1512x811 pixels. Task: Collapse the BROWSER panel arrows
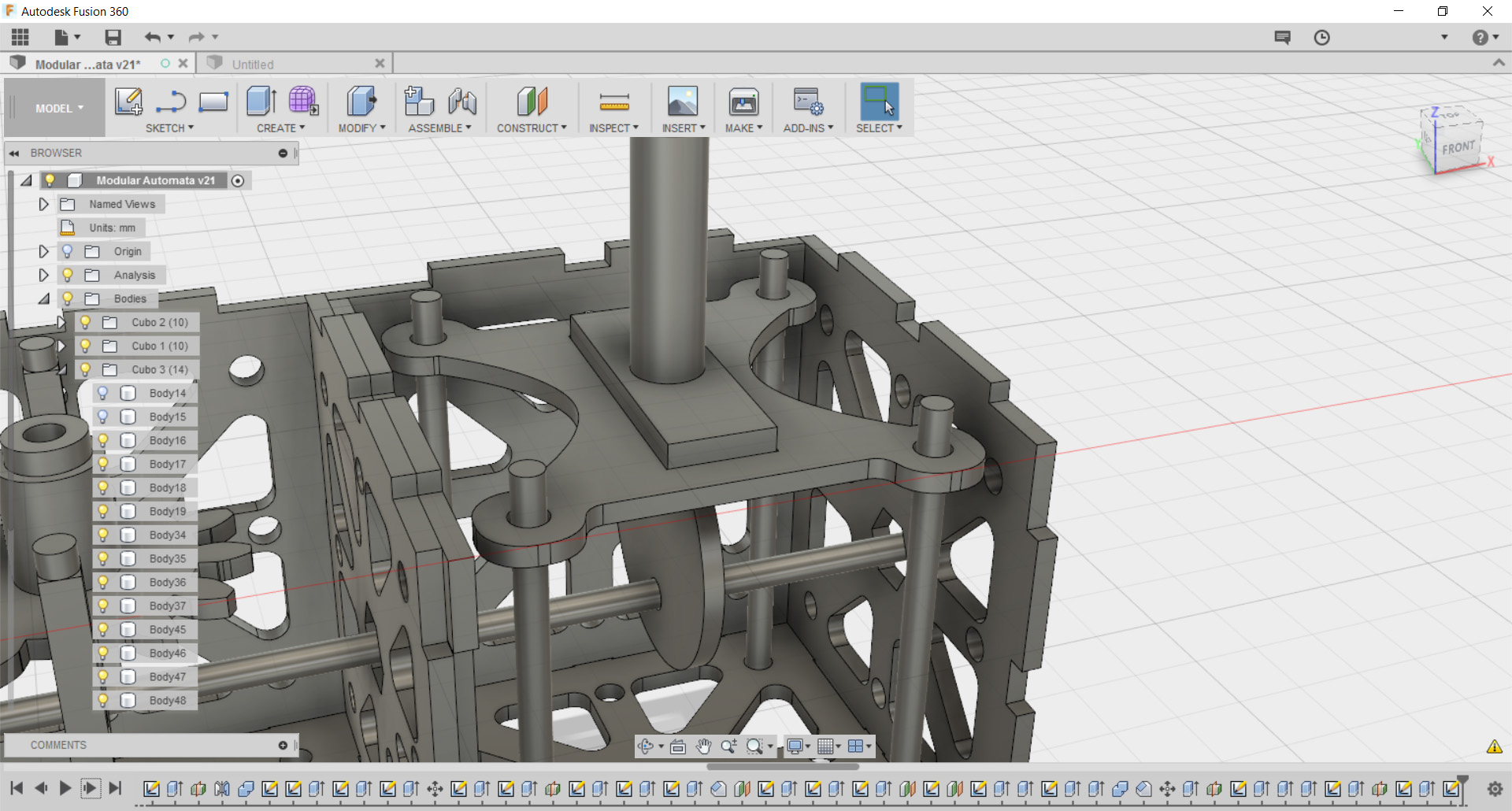(14, 153)
